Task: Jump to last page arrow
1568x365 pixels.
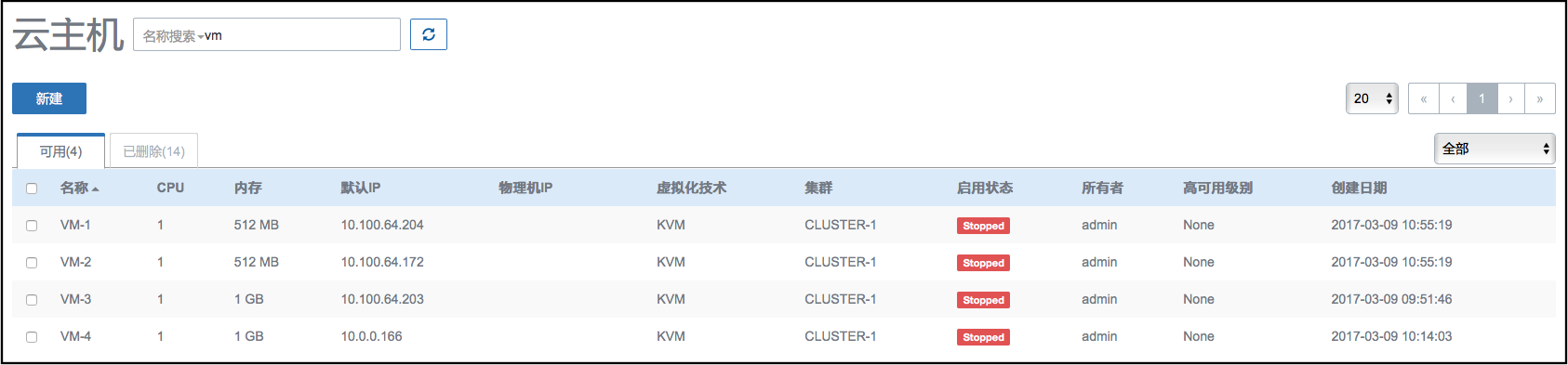Action: point(1540,98)
